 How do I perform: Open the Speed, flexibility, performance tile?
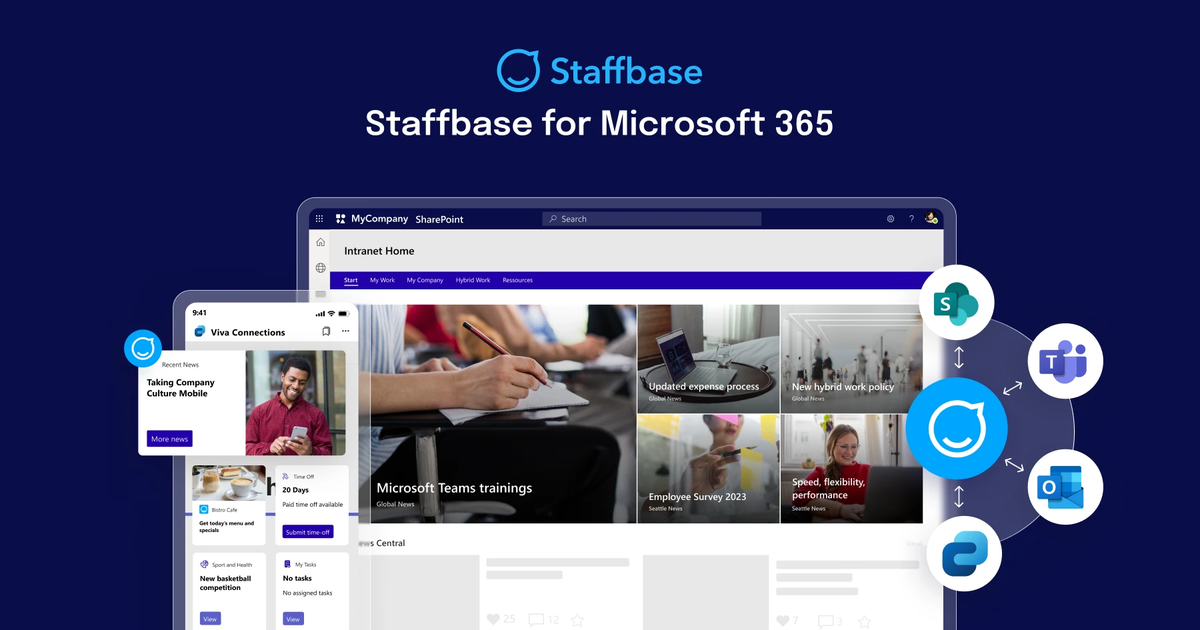851,469
